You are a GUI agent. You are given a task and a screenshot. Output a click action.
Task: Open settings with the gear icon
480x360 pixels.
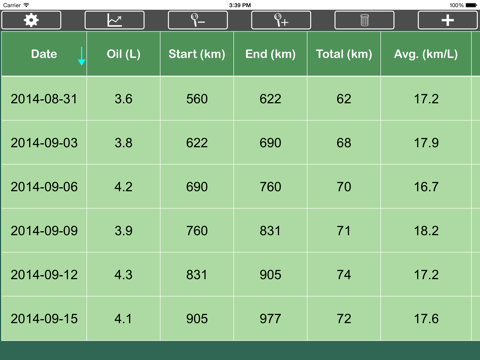(x=31, y=20)
